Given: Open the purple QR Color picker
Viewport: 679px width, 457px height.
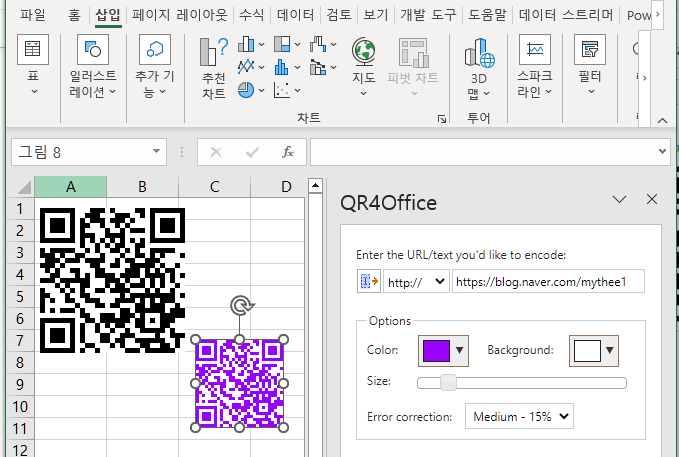Looking at the screenshot, I should (x=443, y=350).
